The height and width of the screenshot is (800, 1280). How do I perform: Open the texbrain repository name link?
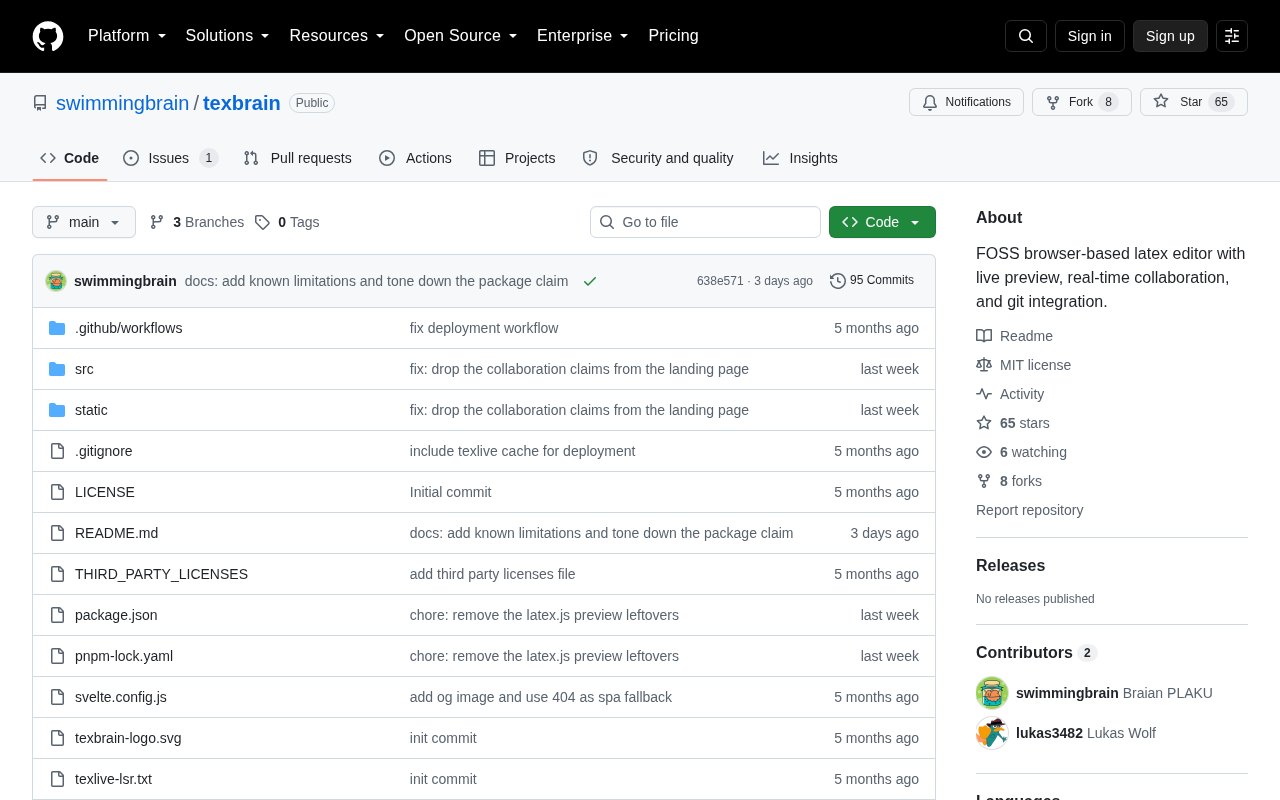(242, 103)
